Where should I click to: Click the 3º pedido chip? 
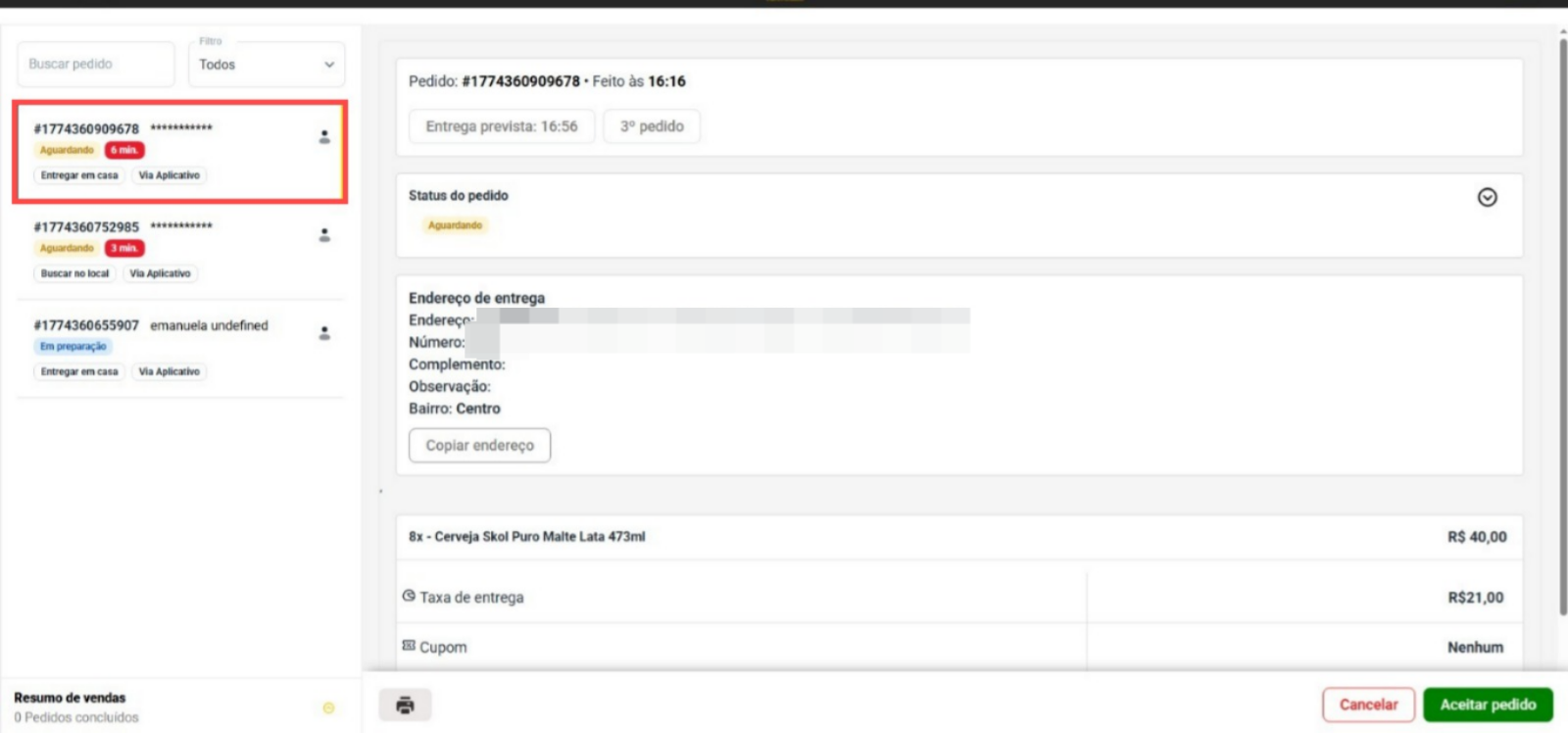652,126
